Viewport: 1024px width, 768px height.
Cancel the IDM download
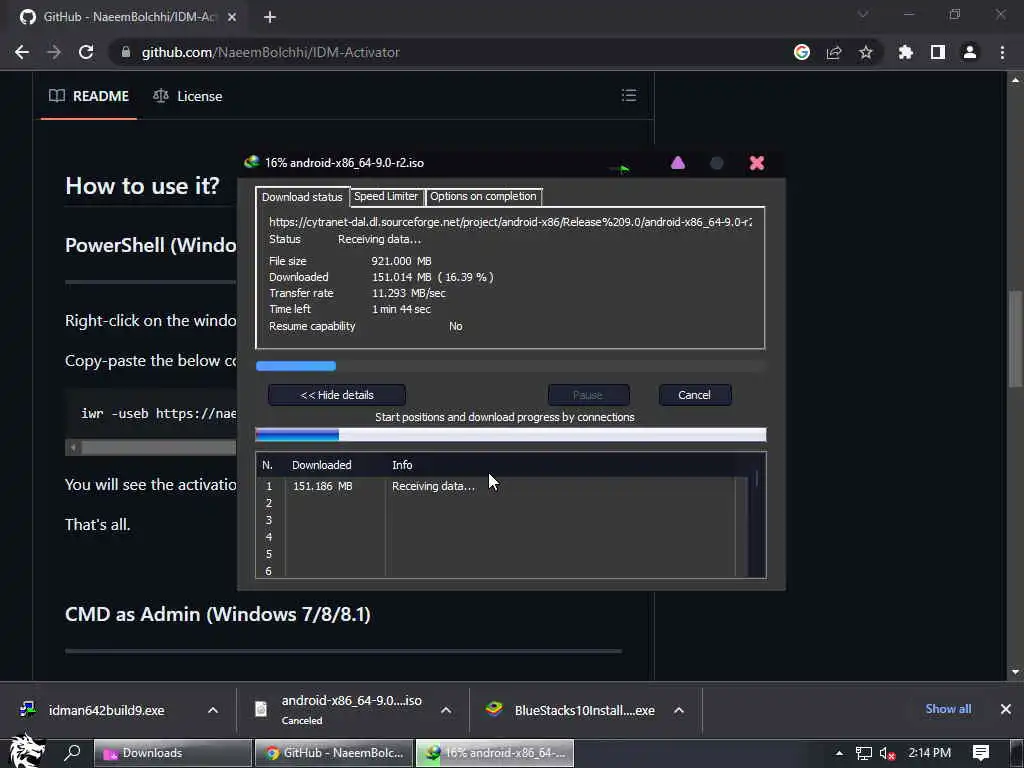coord(694,395)
